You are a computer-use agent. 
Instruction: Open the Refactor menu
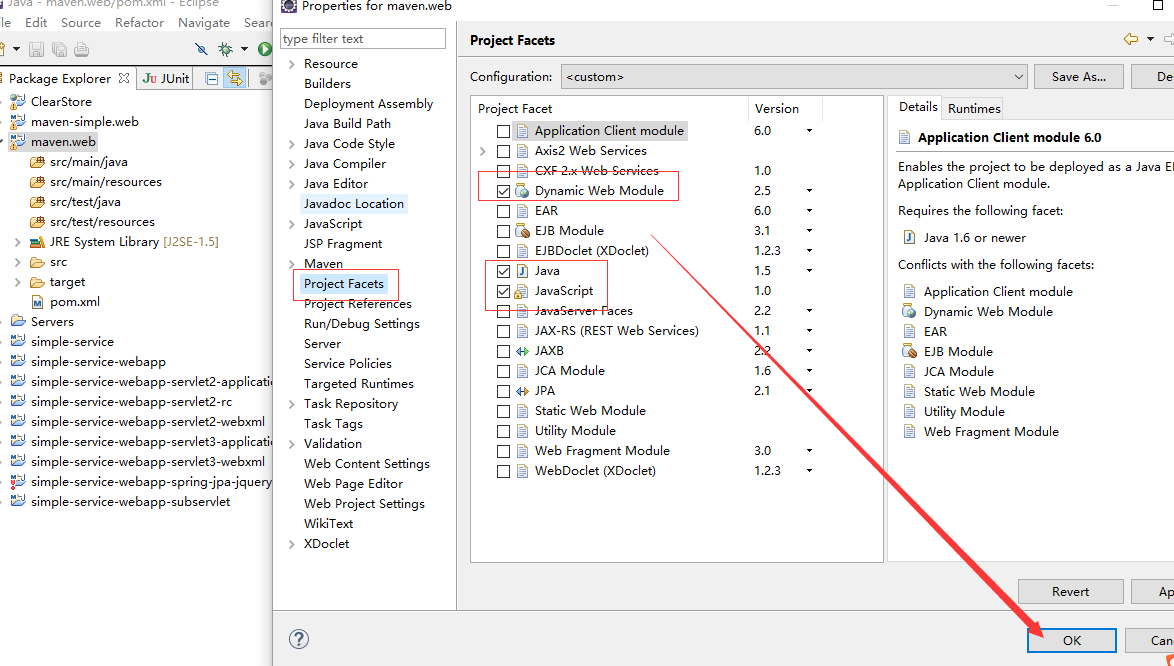pos(139,22)
